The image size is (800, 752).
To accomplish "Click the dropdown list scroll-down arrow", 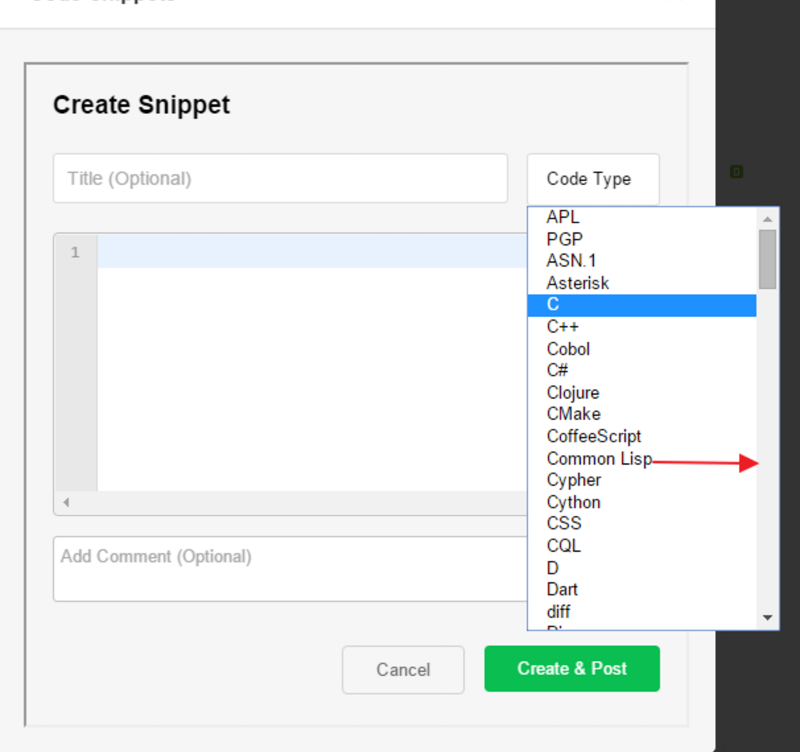I will 767,619.
